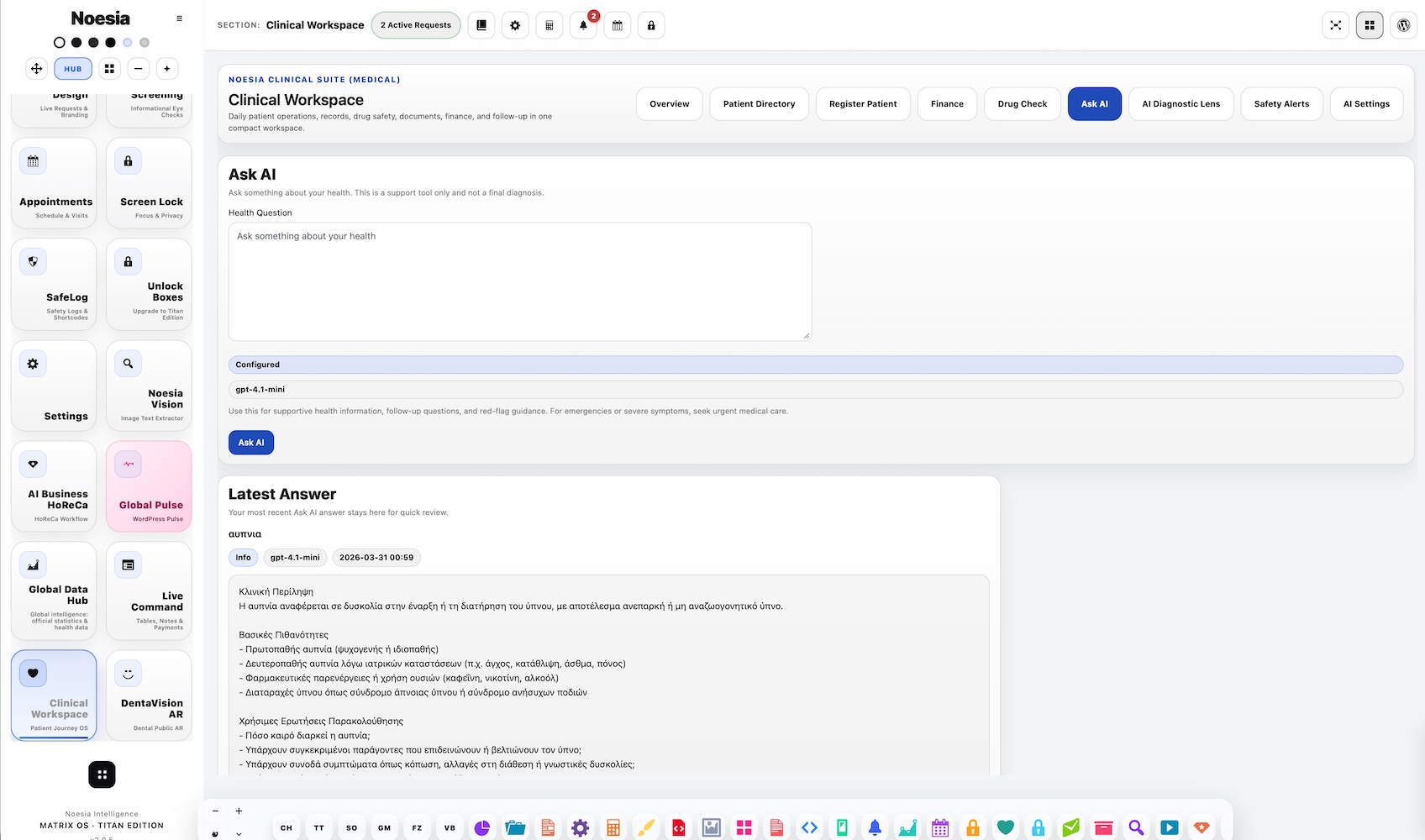Click the Health Question text area

(x=520, y=281)
